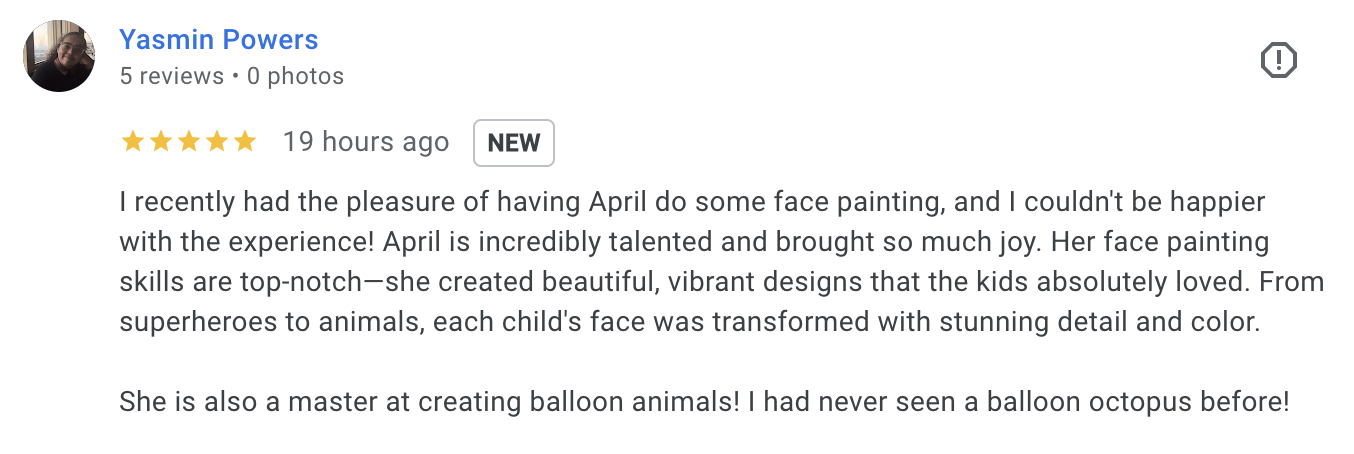Click the third yellow rating star
This screenshot has width=1354, height=454.
(x=188, y=142)
